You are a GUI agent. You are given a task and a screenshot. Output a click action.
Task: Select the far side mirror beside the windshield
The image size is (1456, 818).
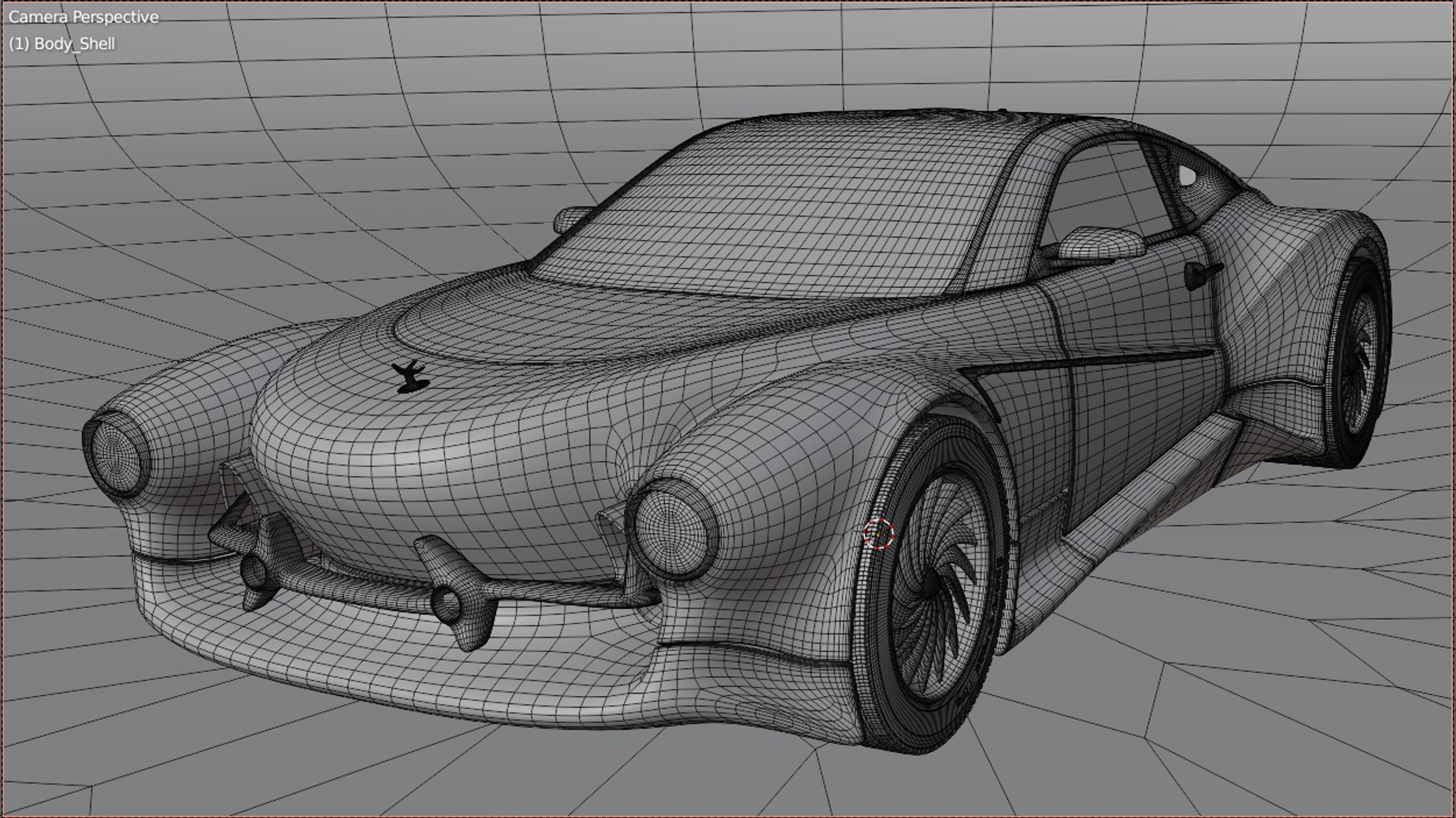573,219
